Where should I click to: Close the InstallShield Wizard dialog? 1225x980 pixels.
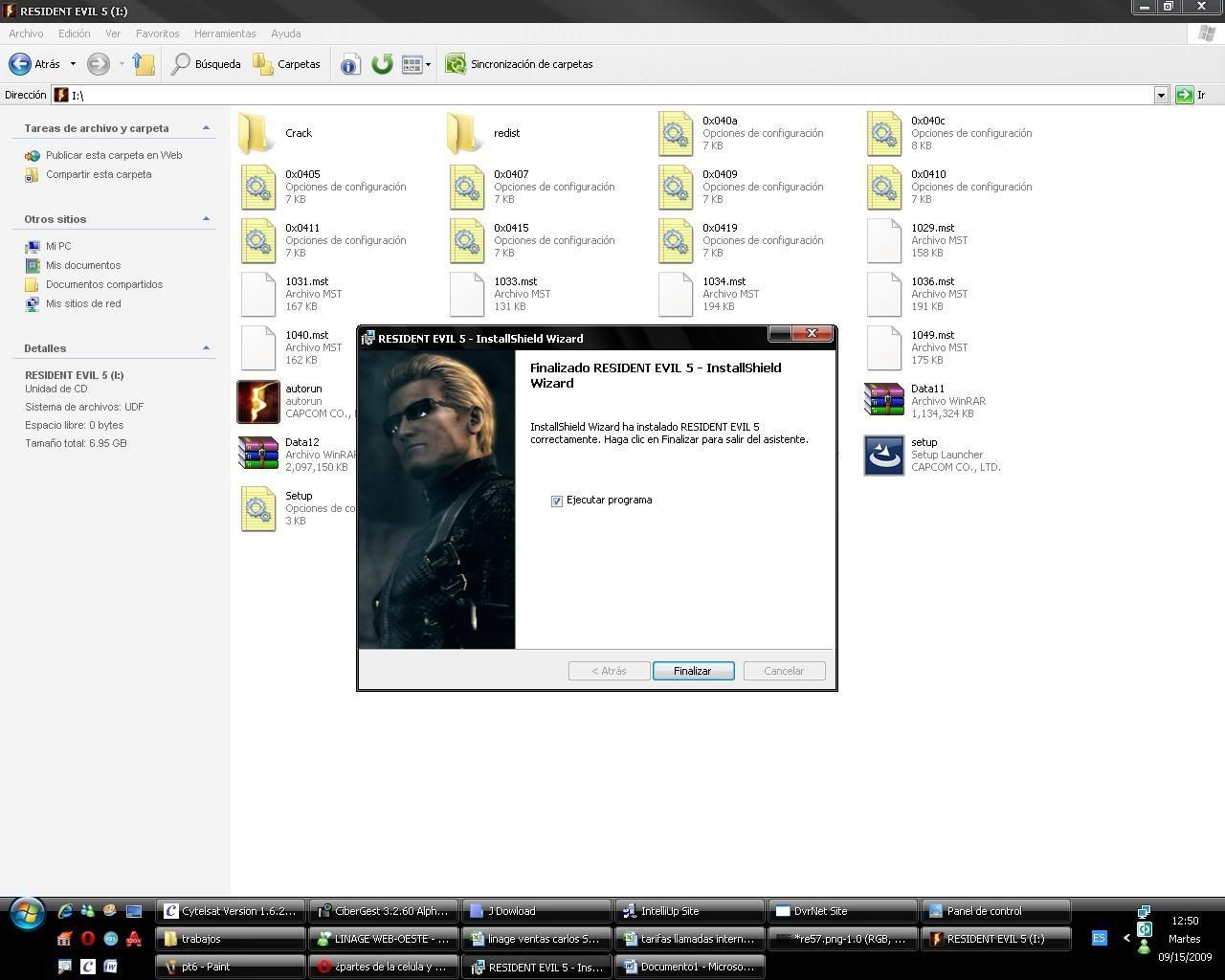[x=812, y=334]
